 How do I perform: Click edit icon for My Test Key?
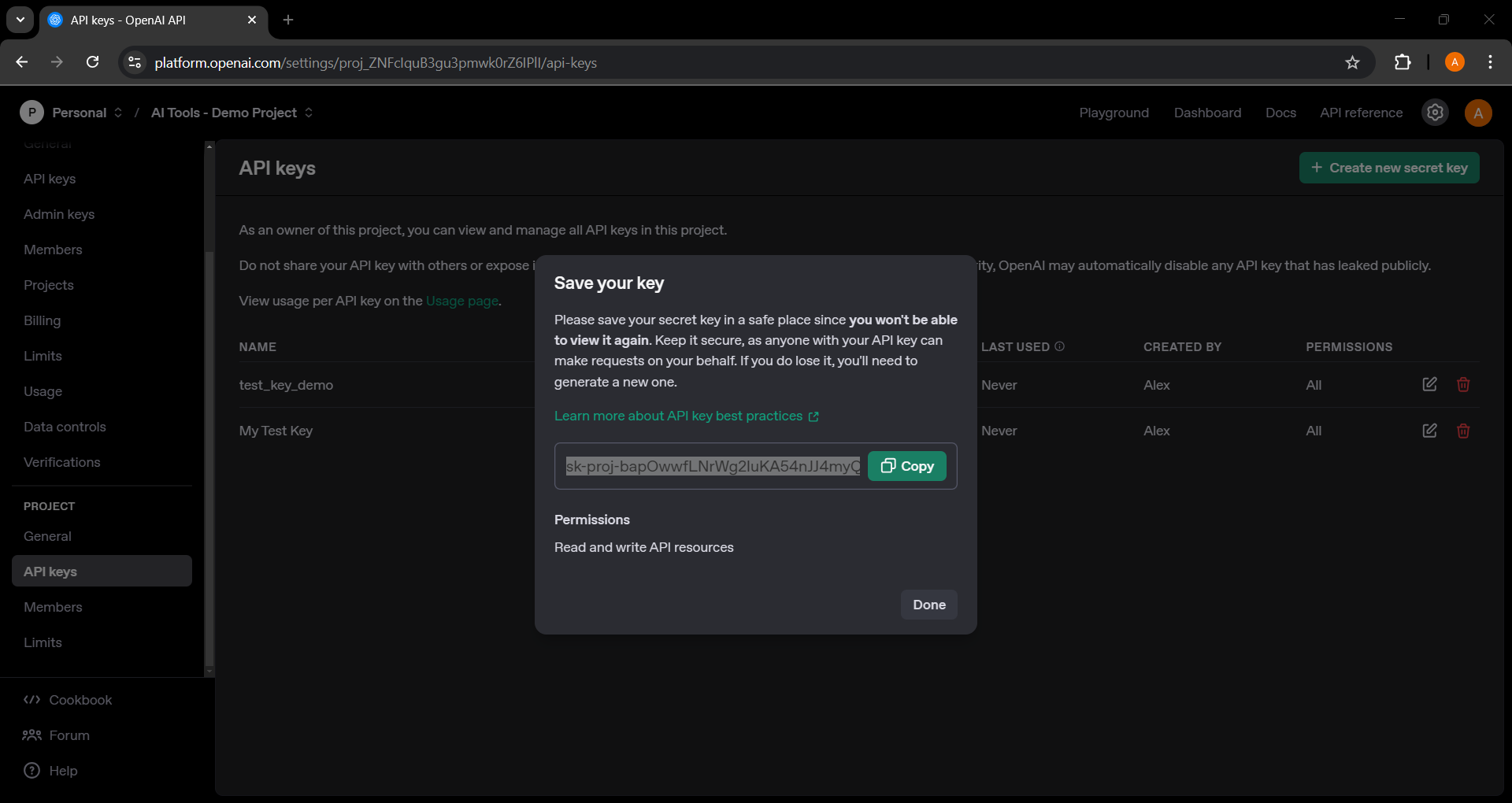pos(1429,431)
